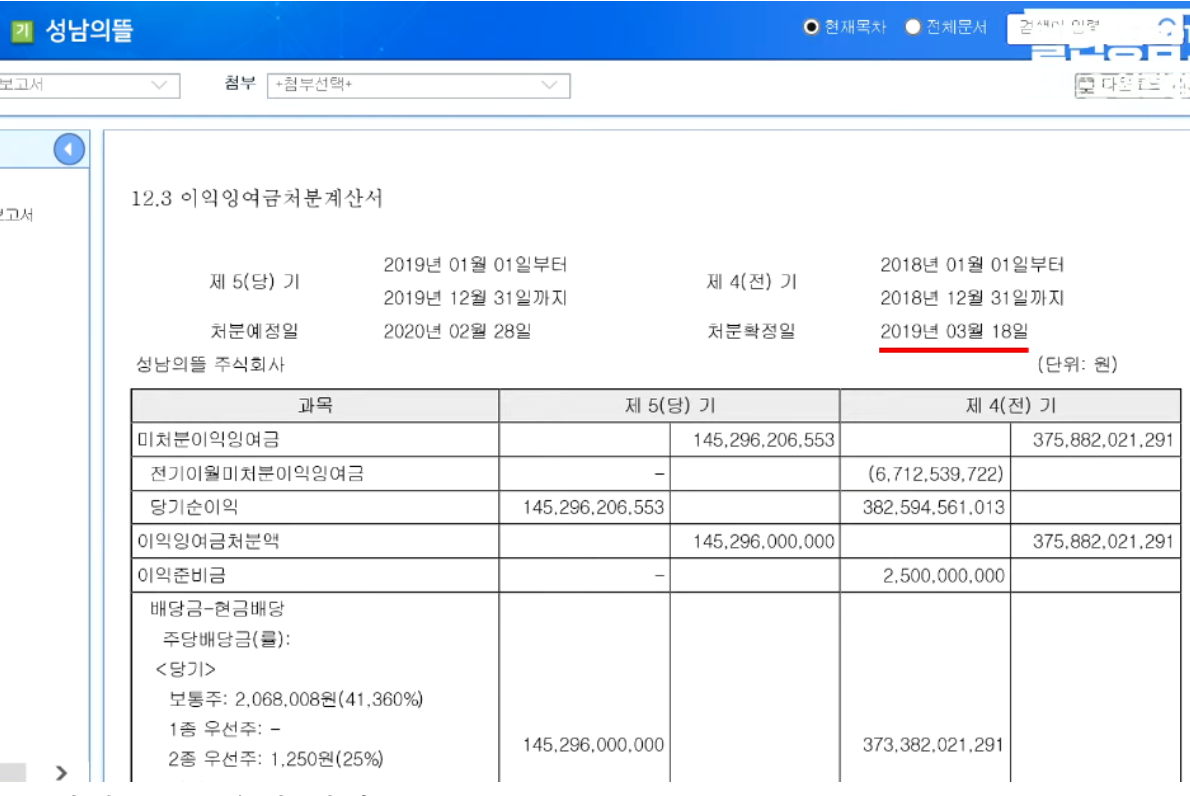Click the heading 12.3 이익잉여금처분계산서
Screen dimensions: 1190x796
257,199
